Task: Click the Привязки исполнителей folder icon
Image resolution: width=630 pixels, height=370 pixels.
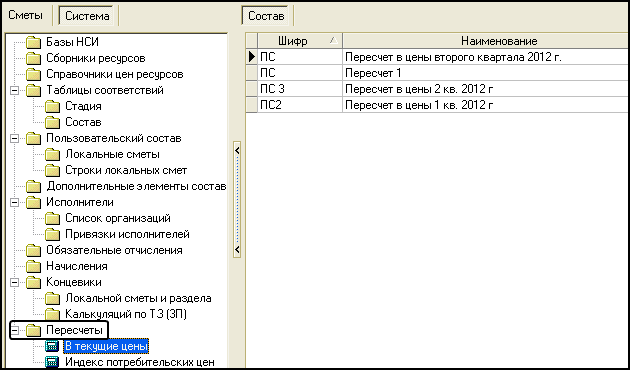Action: tap(52, 235)
